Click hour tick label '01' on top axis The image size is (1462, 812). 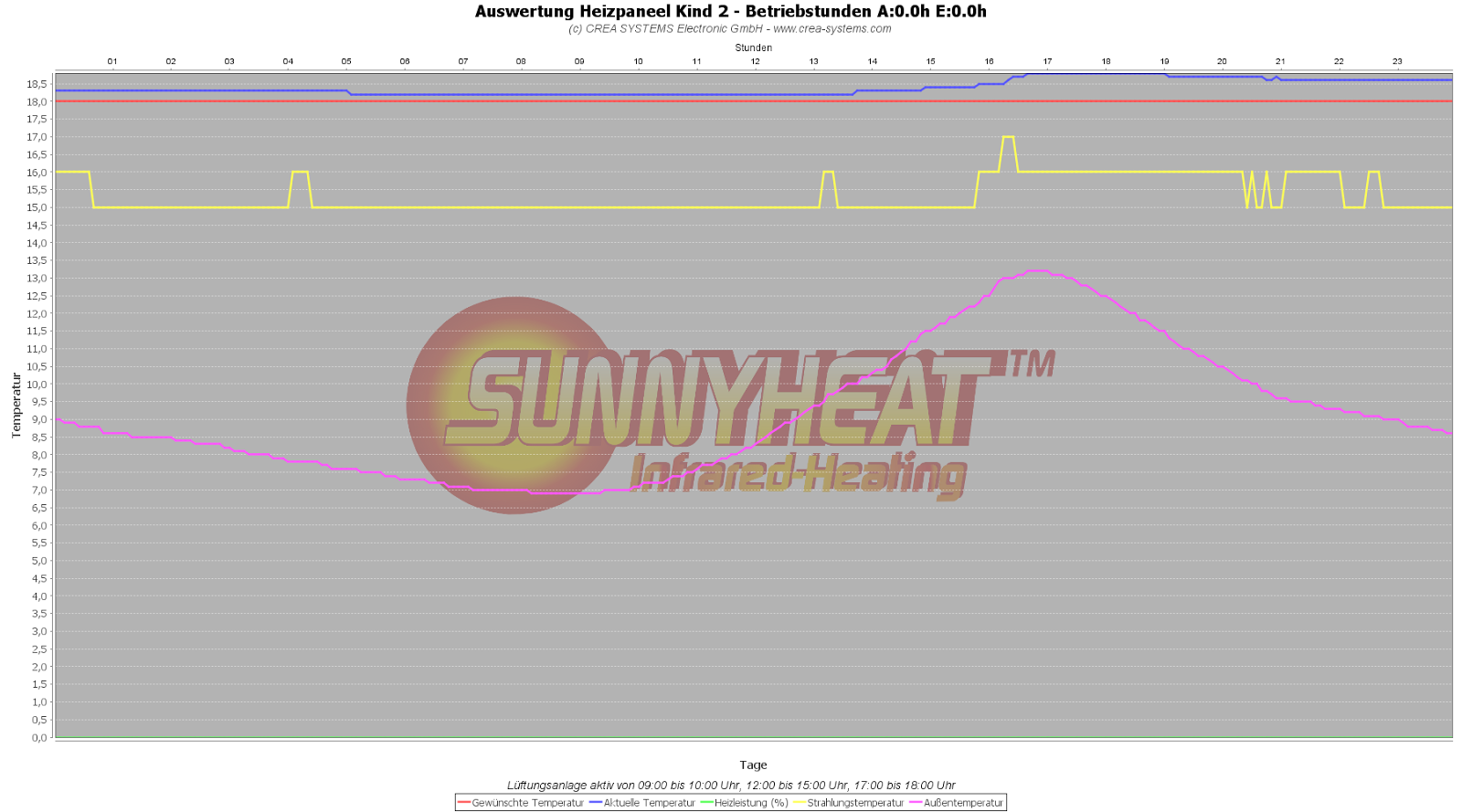coord(112,61)
